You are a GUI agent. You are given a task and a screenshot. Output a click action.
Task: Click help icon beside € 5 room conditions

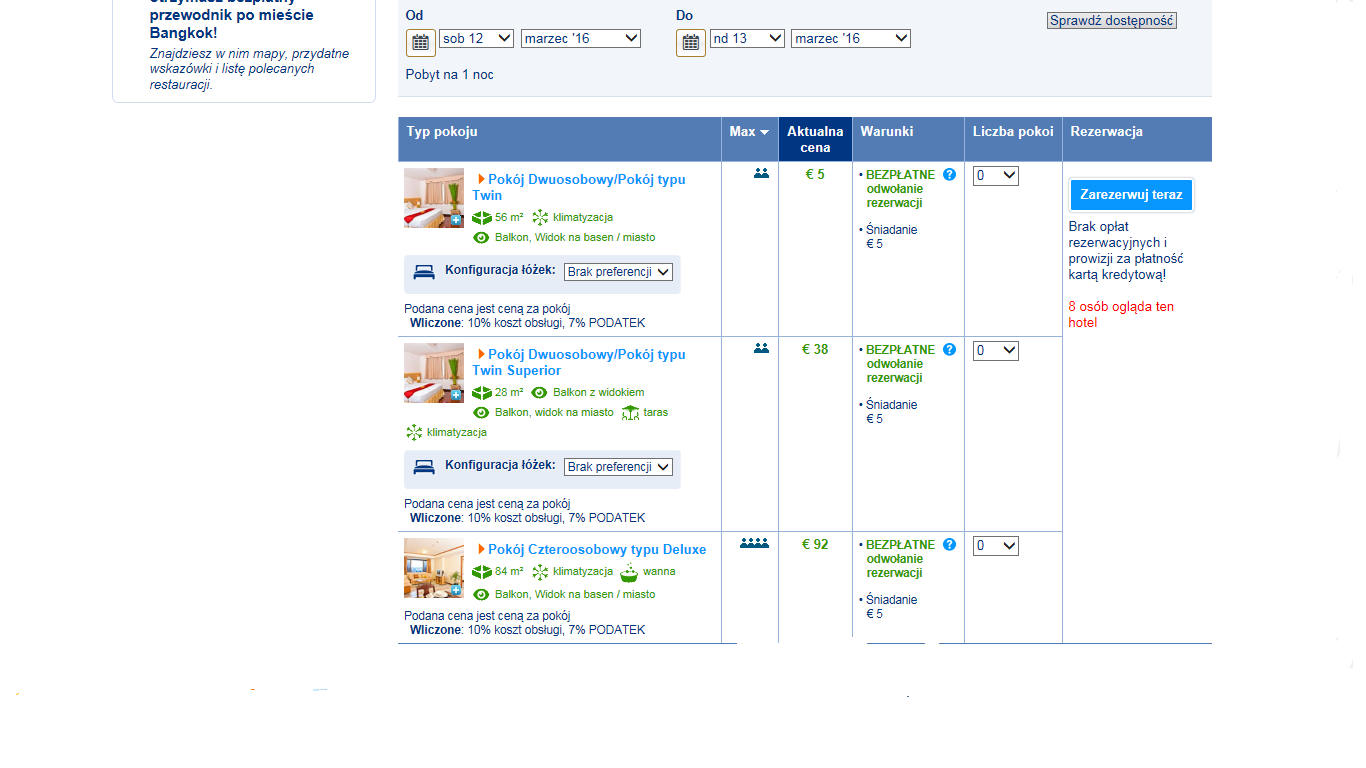(949, 174)
